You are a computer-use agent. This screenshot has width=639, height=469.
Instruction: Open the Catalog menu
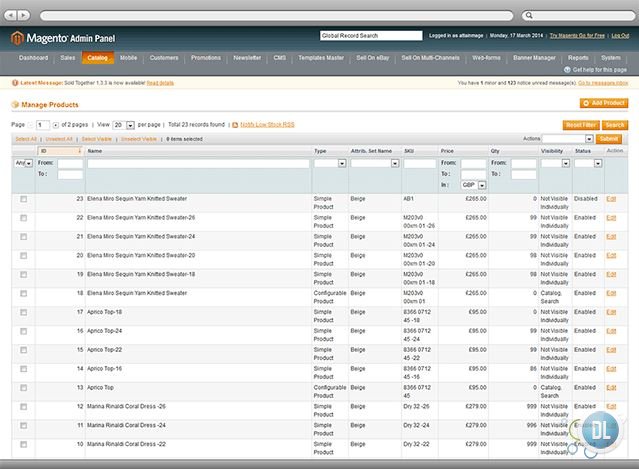pyautogui.click(x=98, y=58)
